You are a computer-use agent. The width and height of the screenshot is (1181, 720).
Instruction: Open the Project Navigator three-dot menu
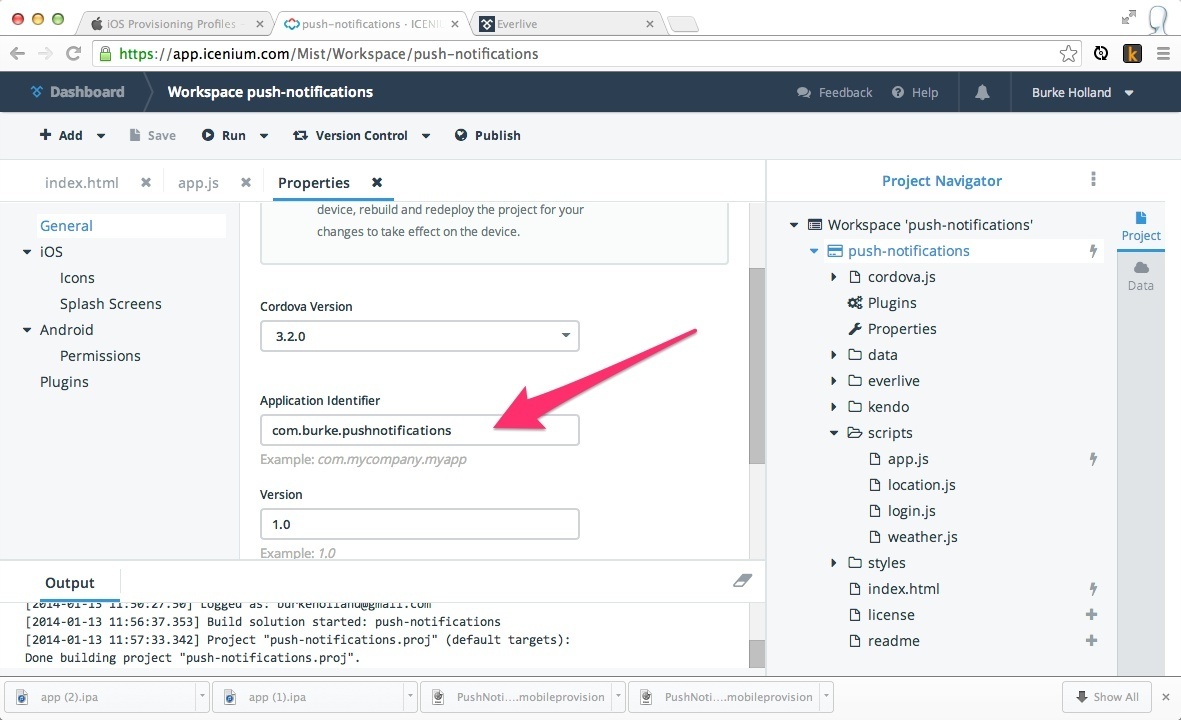click(1093, 180)
